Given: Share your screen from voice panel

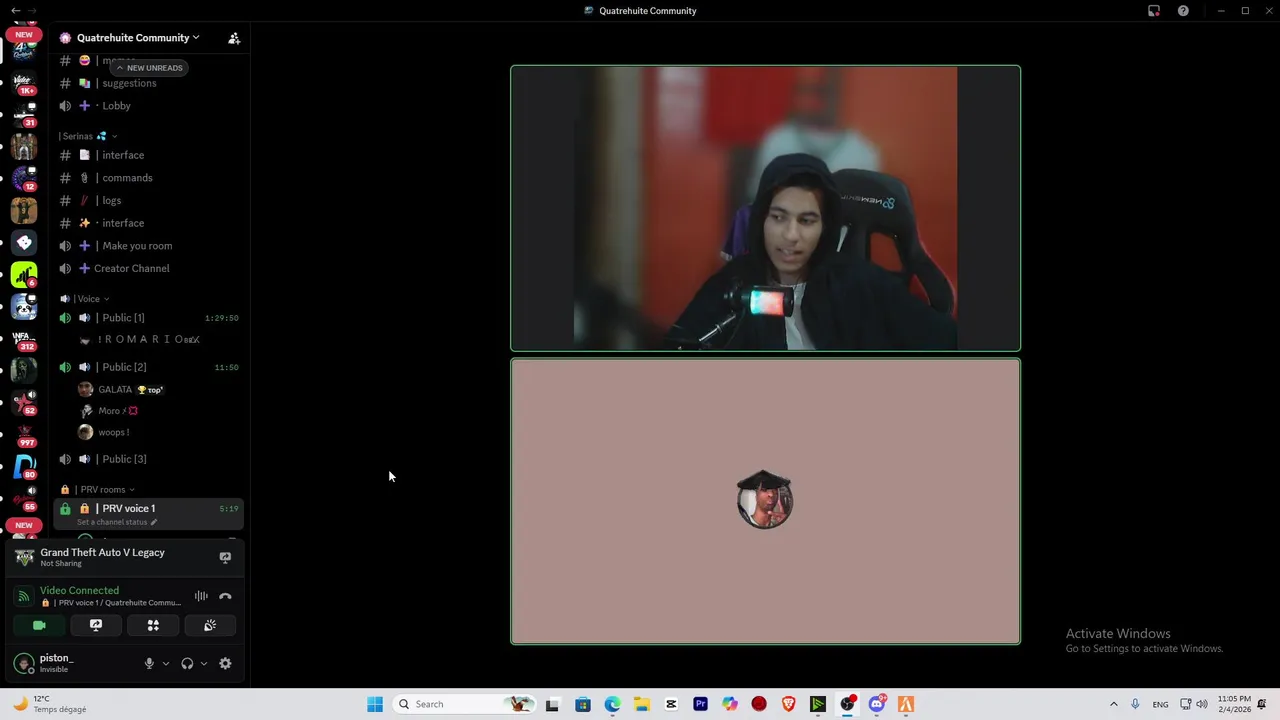Looking at the screenshot, I should click(96, 625).
